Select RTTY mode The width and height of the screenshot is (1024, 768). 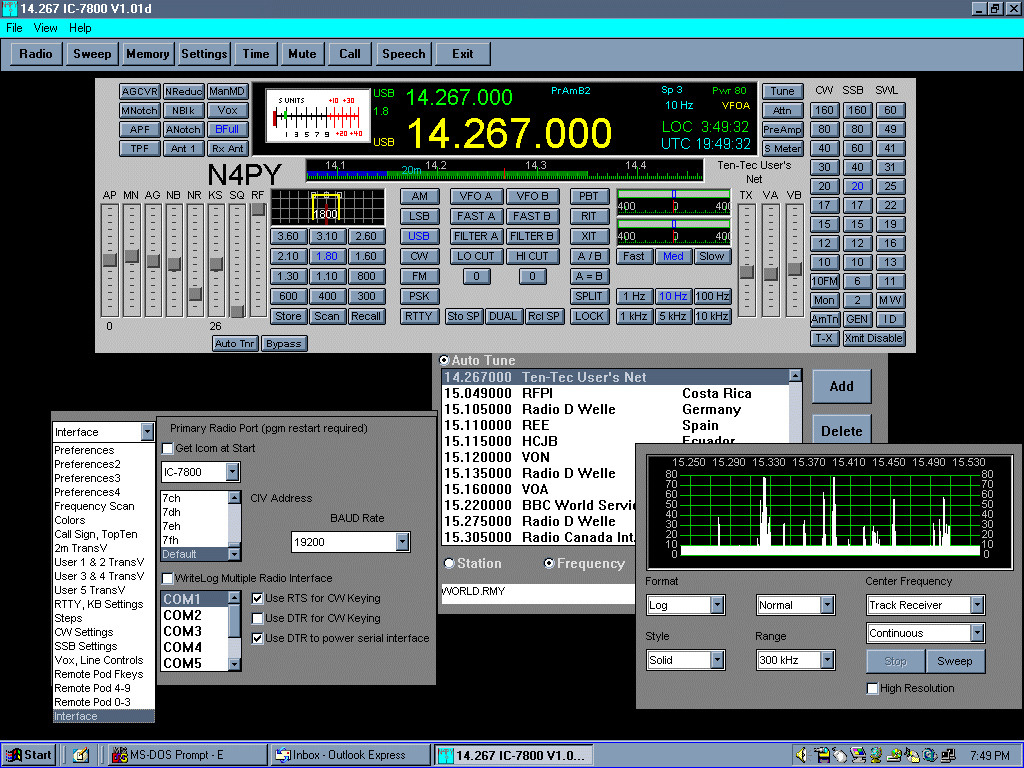pyautogui.click(x=419, y=316)
